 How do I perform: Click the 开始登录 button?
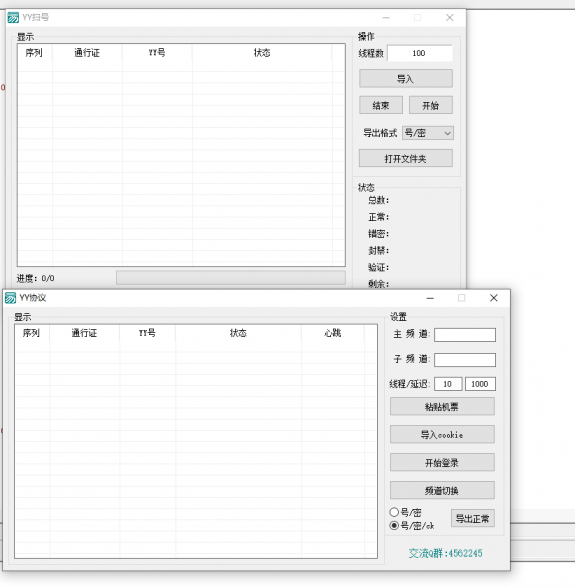pos(442,462)
